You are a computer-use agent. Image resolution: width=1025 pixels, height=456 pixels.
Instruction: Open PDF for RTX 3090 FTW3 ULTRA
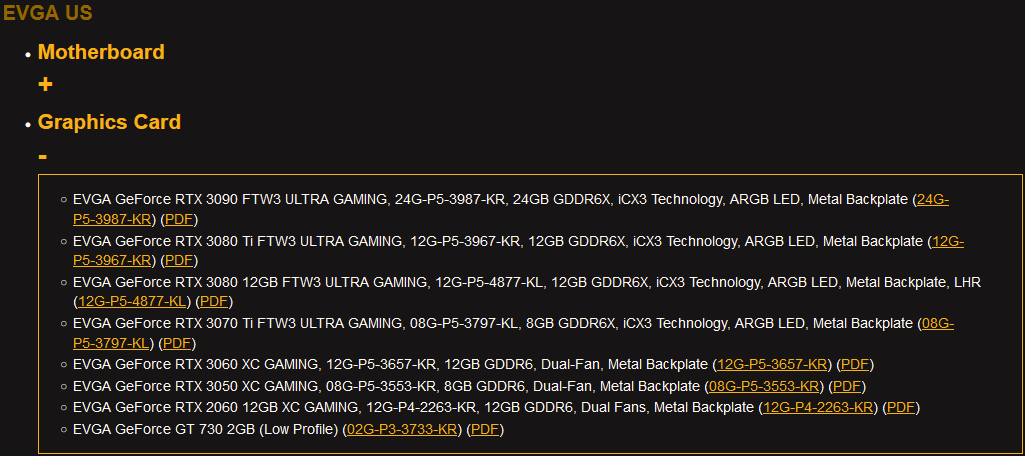pos(180,219)
